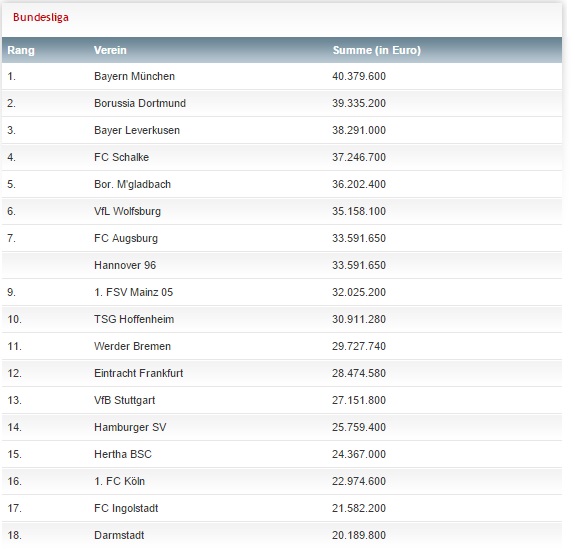Select the Hamburger SV row
The image size is (575, 556).
click(x=282, y=427)
